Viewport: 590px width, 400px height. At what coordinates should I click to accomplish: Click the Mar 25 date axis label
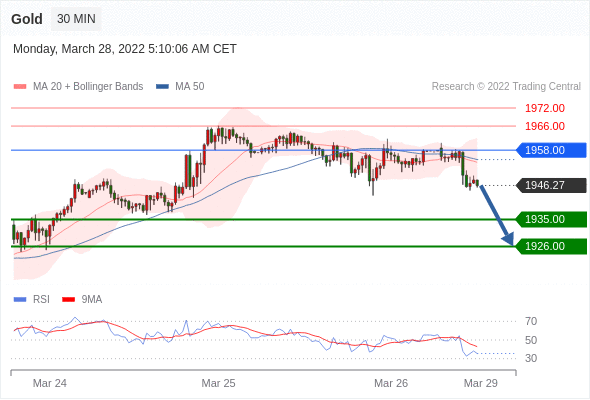click(x=218, y=383)
